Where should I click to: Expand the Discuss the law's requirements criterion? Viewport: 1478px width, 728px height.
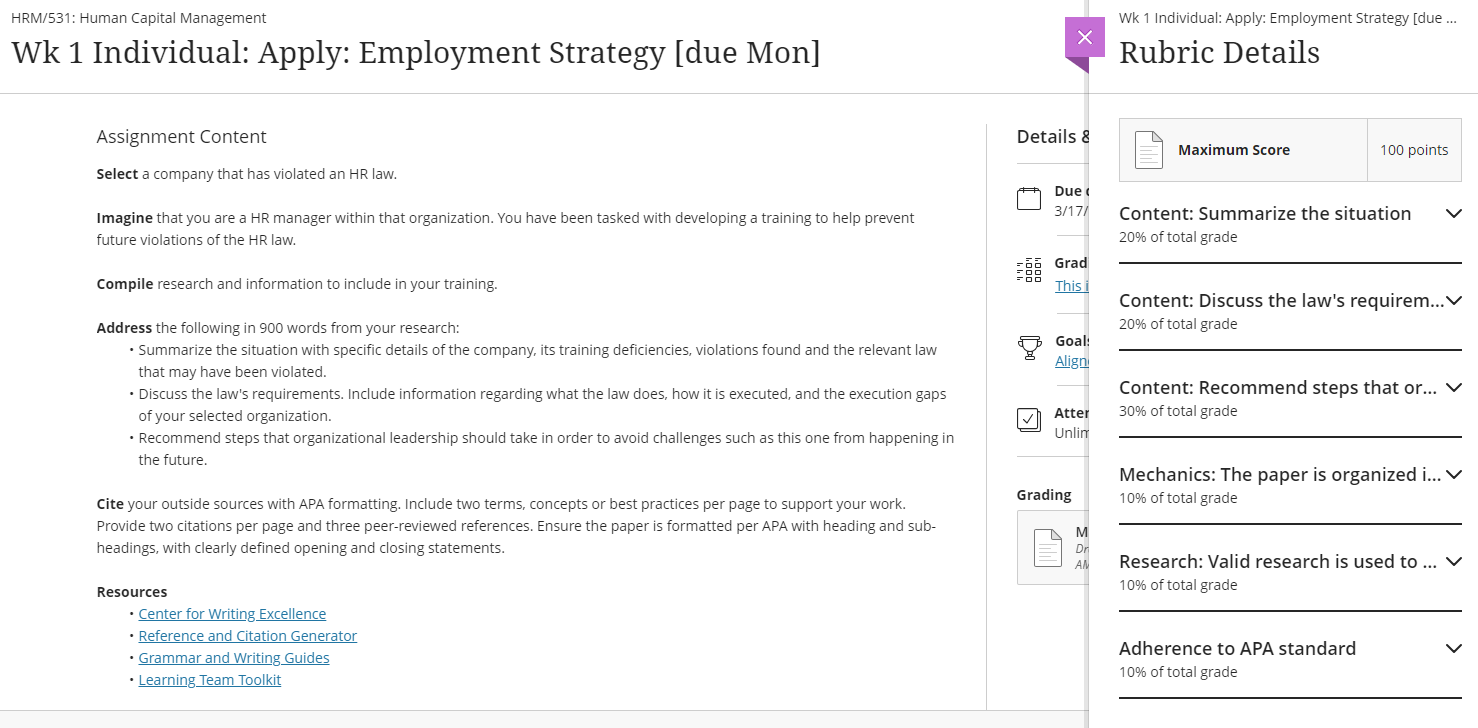click(x=1454, y=300)
